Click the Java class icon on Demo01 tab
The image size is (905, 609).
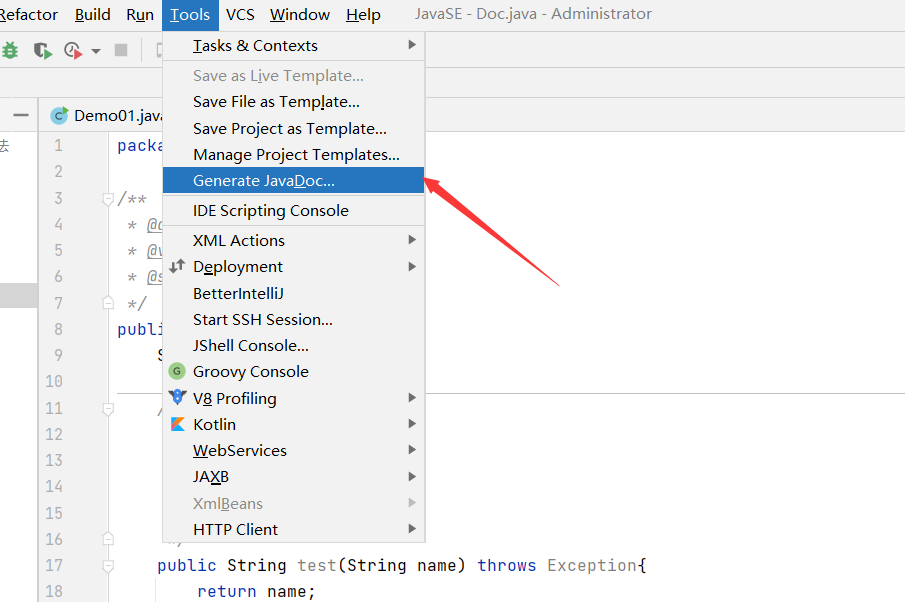point(59,115)
